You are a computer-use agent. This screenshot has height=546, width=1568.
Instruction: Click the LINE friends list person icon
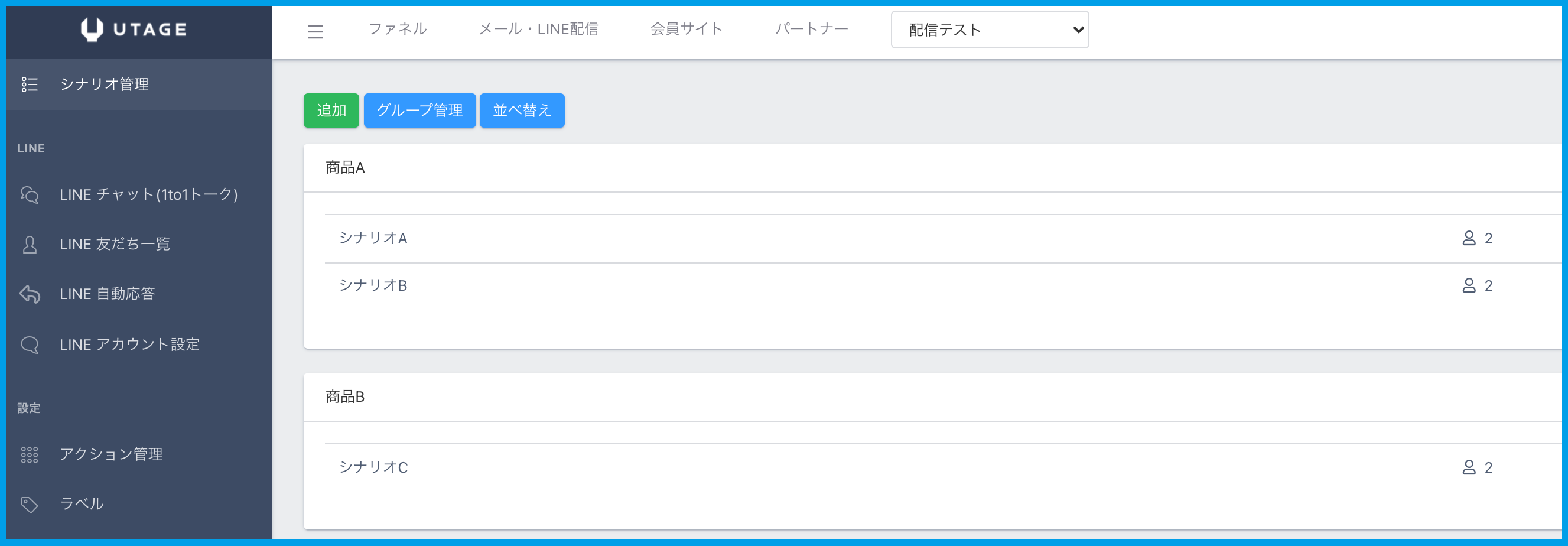[x=29, y=245]
